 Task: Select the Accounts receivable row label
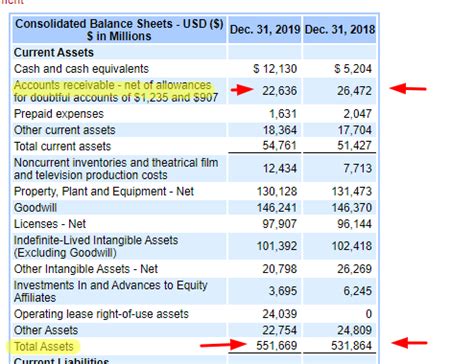(x=116, y=91)
